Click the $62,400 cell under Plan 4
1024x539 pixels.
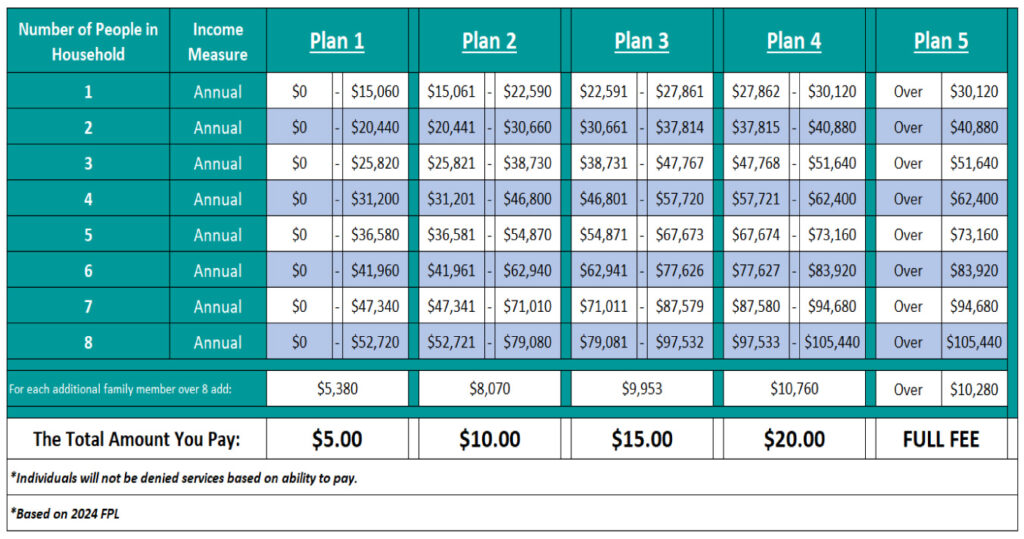point(832,199)
